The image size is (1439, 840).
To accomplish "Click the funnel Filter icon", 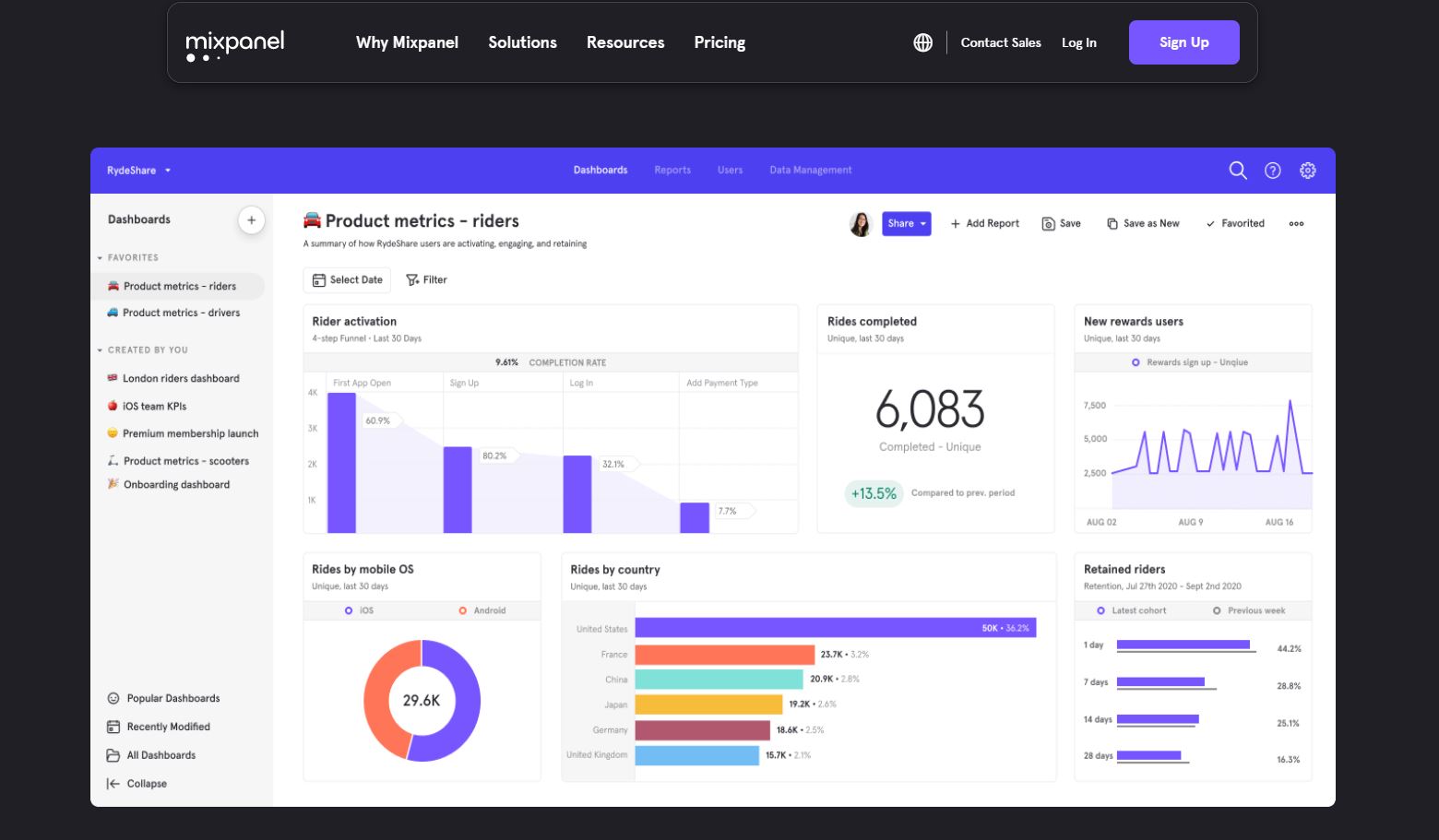I will tap(412, 280).
